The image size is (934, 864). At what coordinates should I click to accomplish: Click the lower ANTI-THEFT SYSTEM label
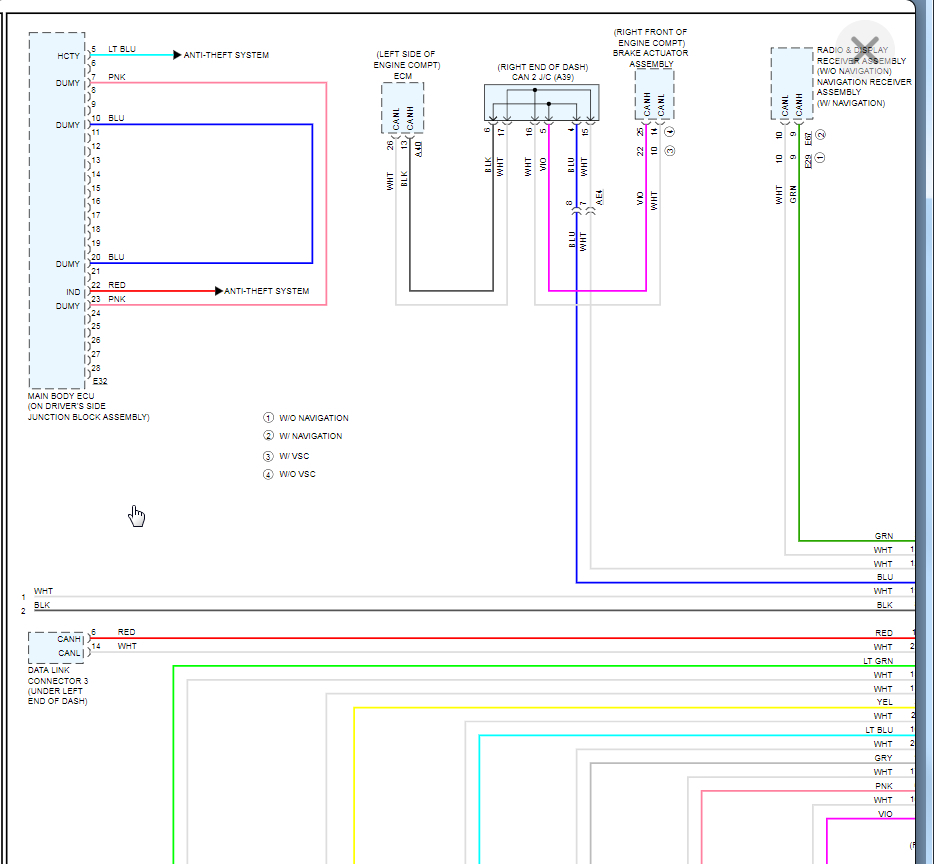[266, 291]
